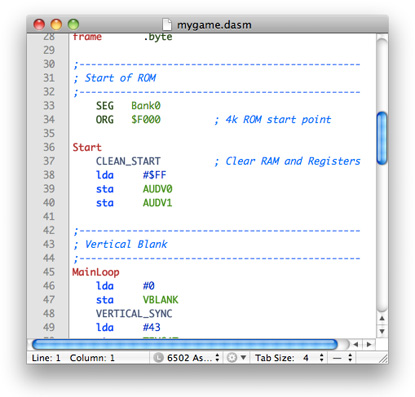
Task: Open the Tab Size 4 dropdown
Action: click(290, 358)
